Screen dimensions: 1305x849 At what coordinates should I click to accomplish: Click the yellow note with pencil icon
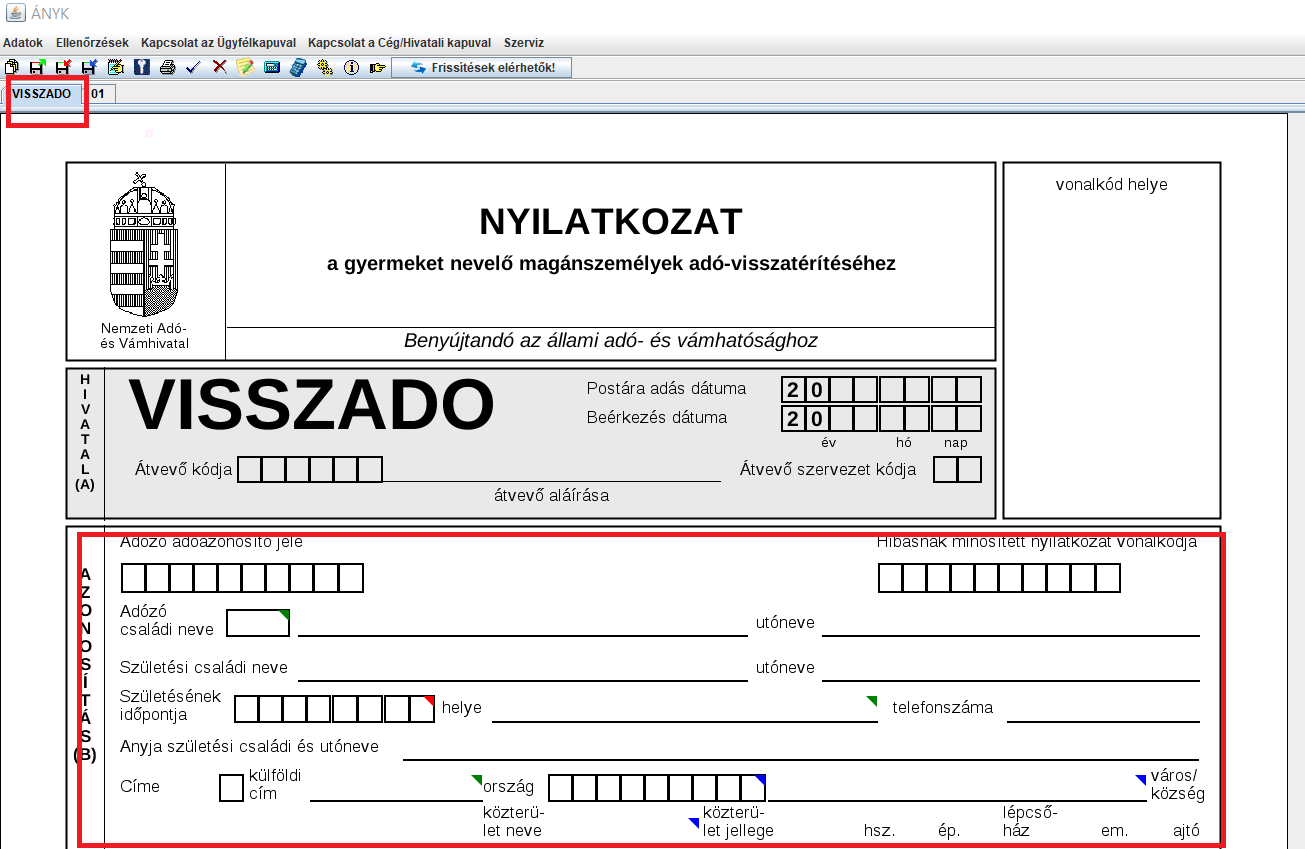pyautogui.click(x=245, y=68)
